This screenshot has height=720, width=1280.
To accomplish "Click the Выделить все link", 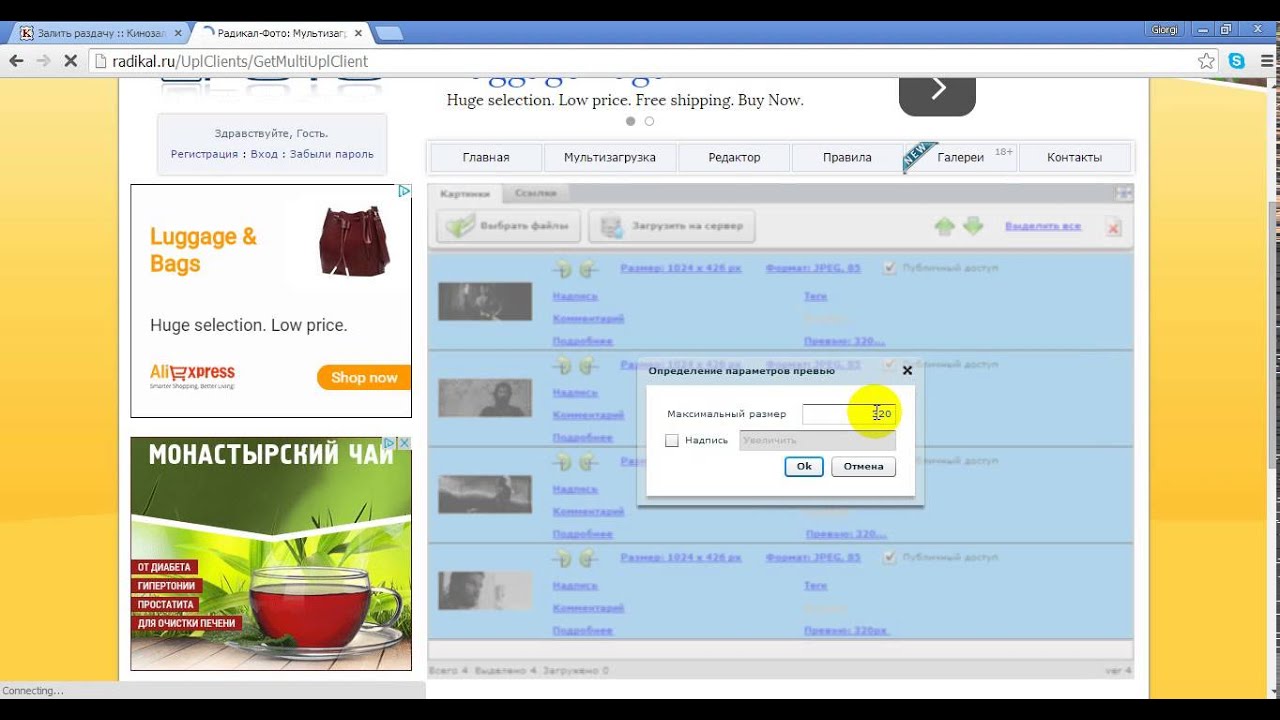I will click(x=1043, y=226).
